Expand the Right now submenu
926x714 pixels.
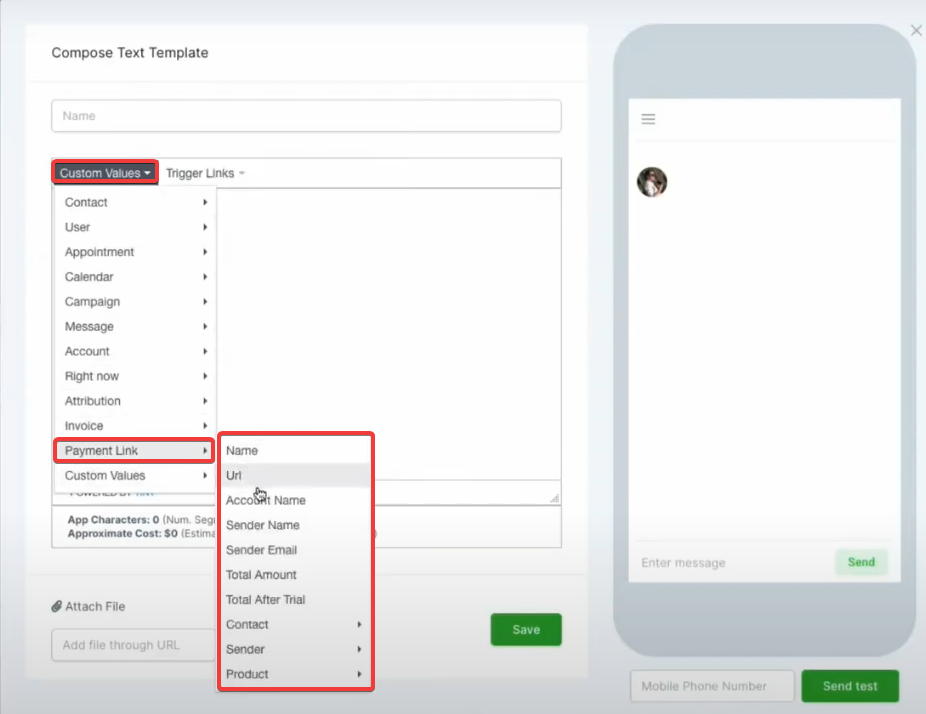135,376
